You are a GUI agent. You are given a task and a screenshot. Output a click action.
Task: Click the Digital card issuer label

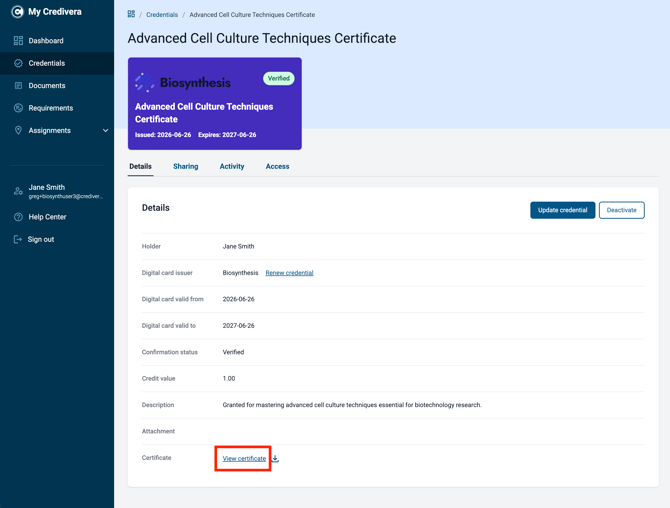coord(167,273)
